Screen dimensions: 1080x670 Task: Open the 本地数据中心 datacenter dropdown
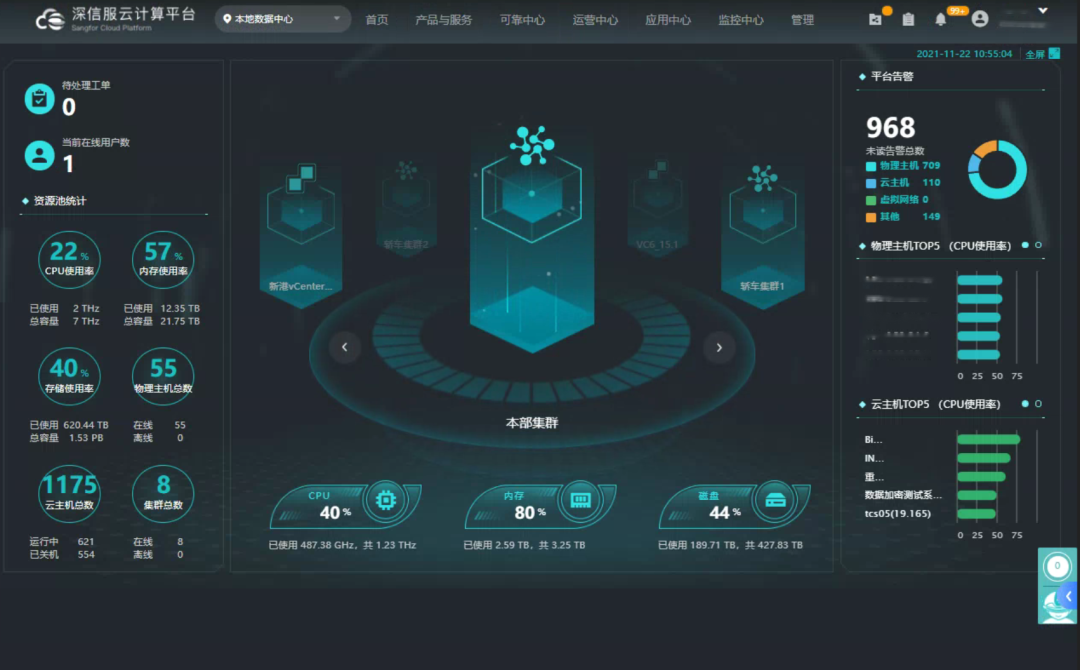283,19
